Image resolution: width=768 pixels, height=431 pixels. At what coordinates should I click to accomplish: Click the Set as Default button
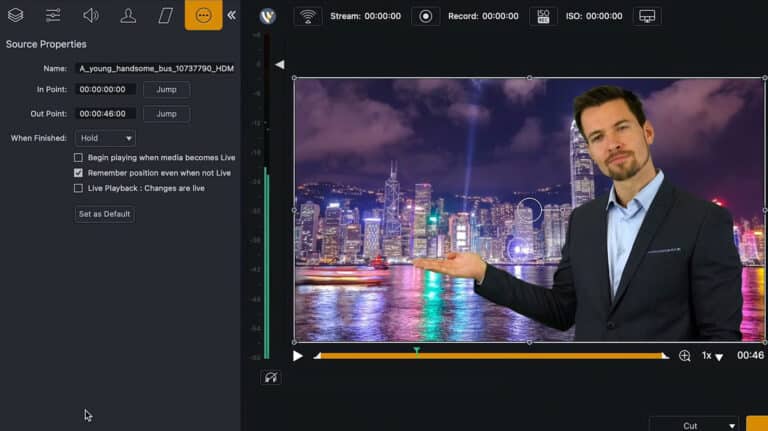point(105,214)
